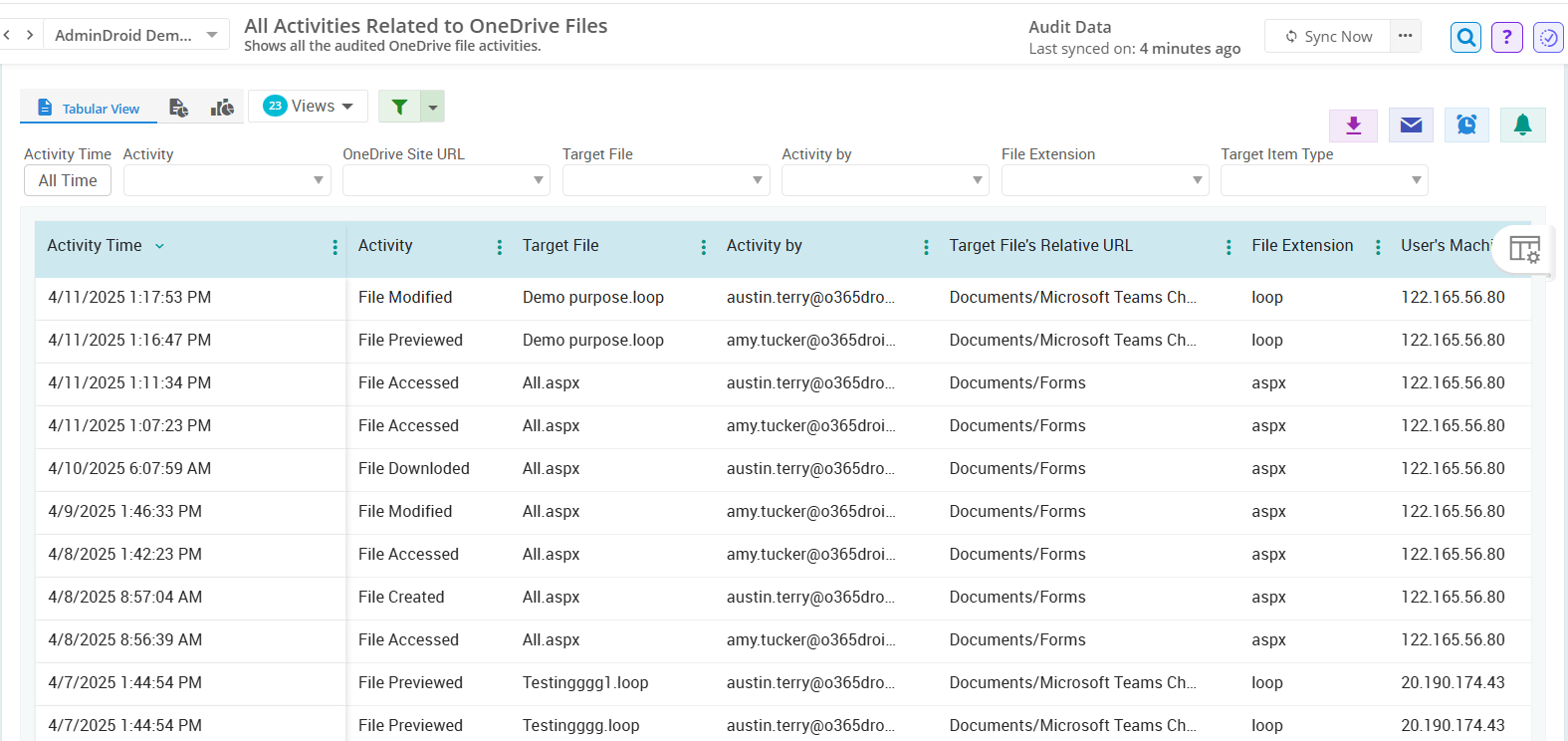This screenshot has width=1568, height=741.
Task: Click the green filter funnel icon
Action: pyautogui.click(x=399, y=107)
